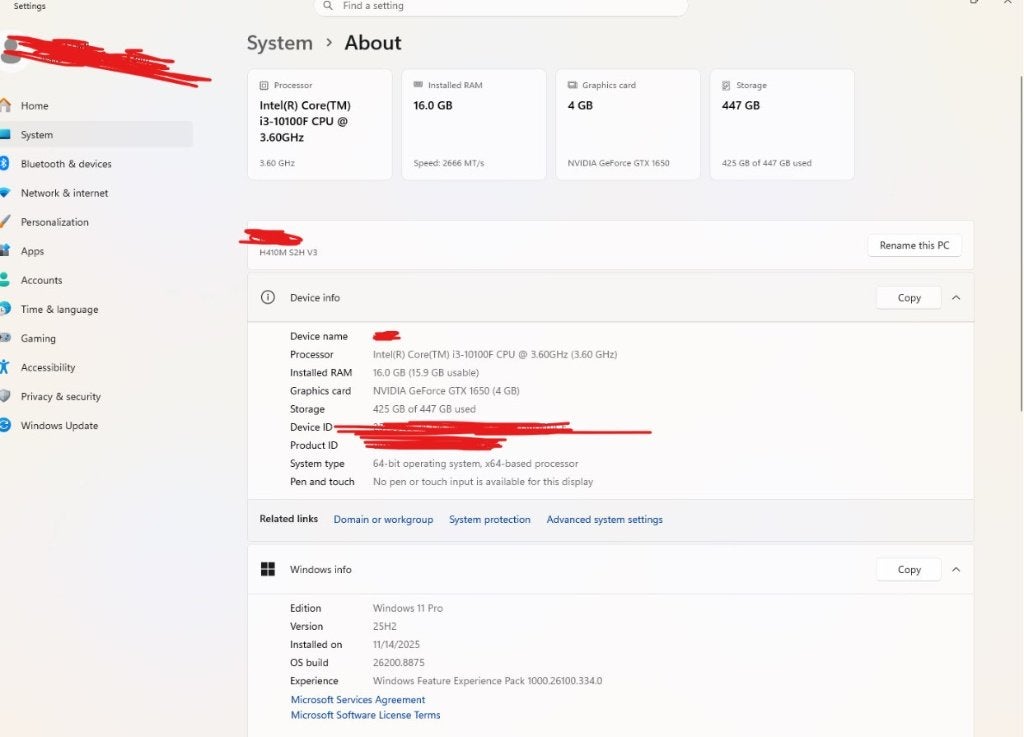This screenshot has width=1024, height=737.
Task: Click the Graphics card icon
Action: [x=572, y=85]
